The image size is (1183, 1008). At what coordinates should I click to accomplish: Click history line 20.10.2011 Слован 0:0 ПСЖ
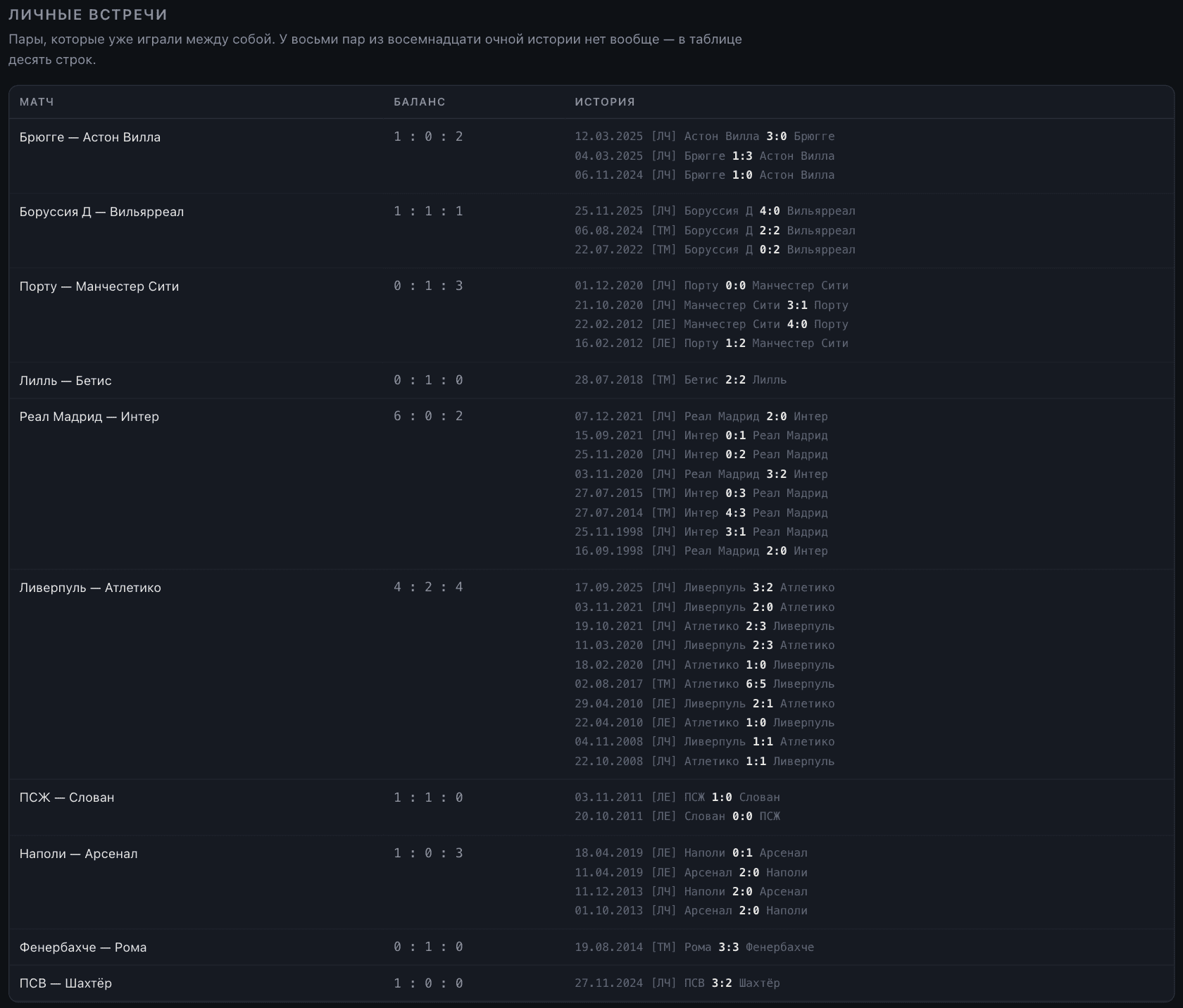(677, 817)
